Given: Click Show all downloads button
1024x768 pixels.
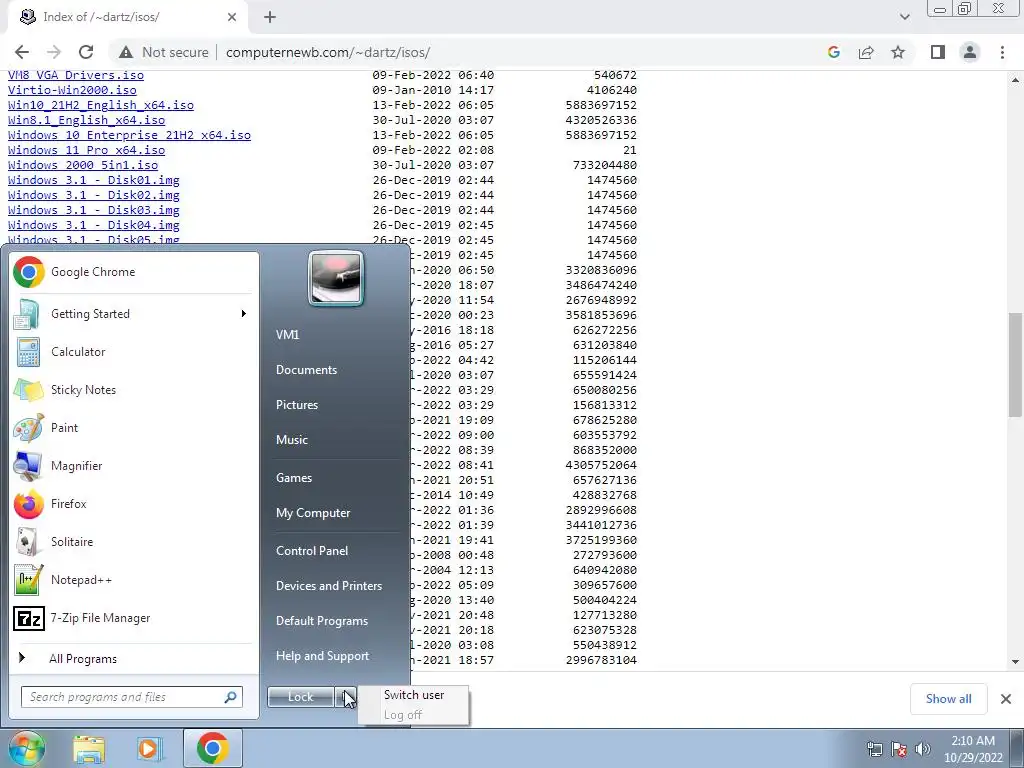Looking at the screenshot, I should pos(948,699).
